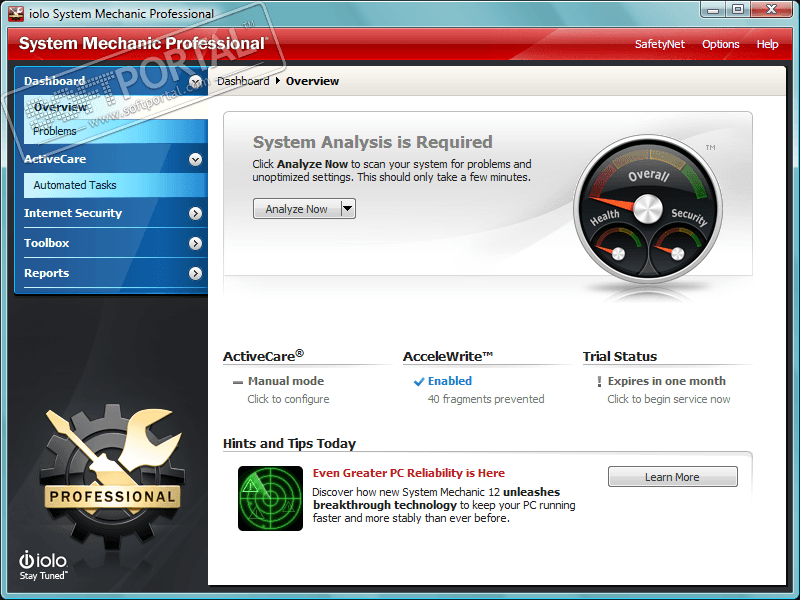Viewport: 800px width, 600px height.
Task: Click 'Click to begin service now' link
Action: tap(668, 399)
